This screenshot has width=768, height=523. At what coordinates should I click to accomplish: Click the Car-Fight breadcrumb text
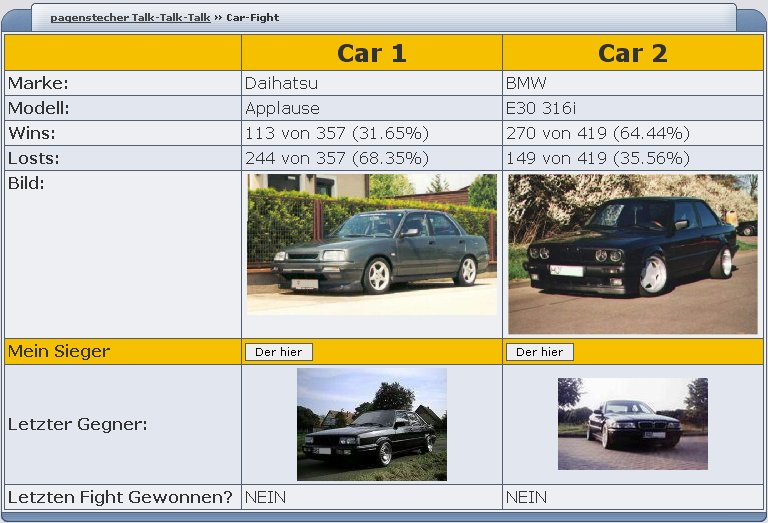tap(253, 18)
